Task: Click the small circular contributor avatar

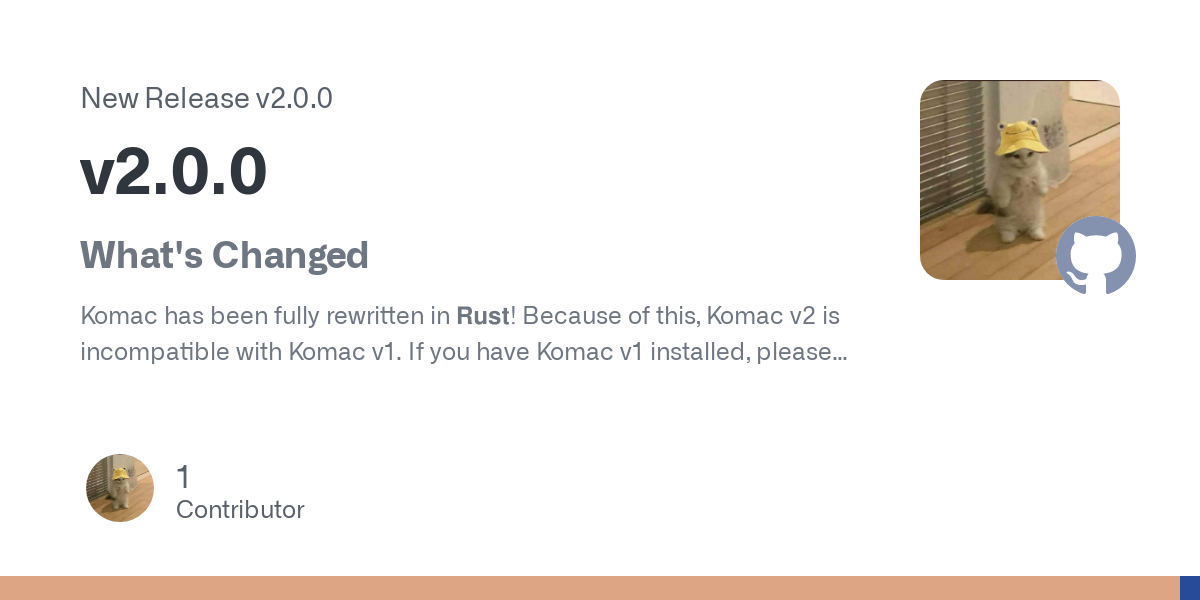Action: coord(120,488)
